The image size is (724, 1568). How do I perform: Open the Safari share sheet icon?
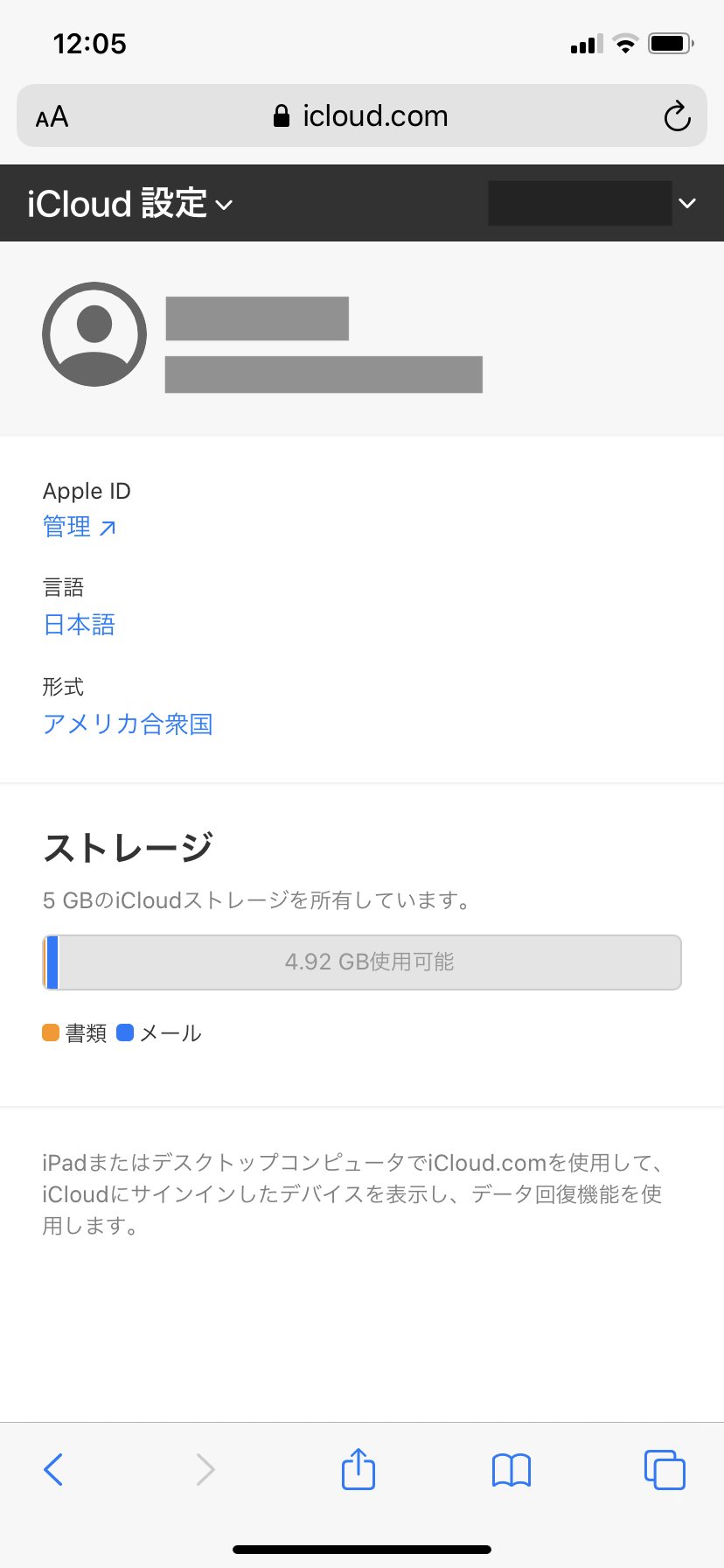359,1469
